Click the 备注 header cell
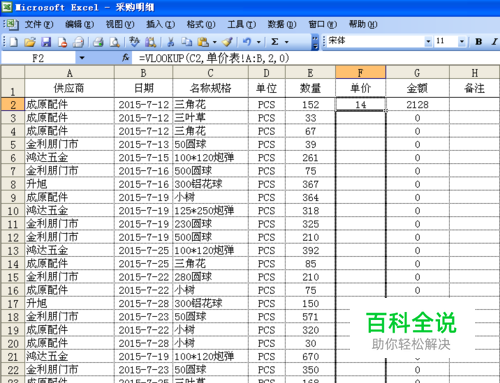Viewport: 500px width, 383px height. tap(474, 88)
